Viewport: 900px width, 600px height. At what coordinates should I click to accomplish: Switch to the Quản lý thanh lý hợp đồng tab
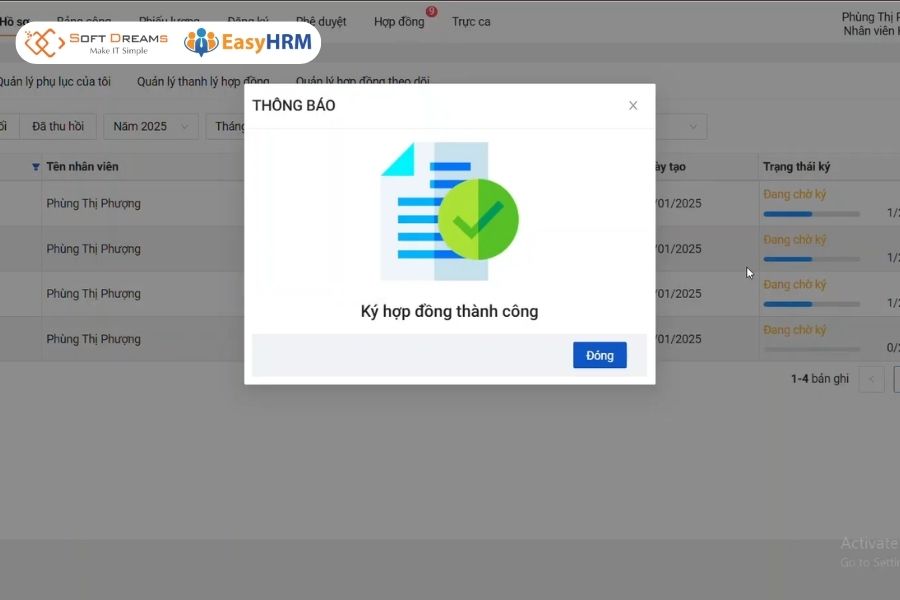[204, 81]
